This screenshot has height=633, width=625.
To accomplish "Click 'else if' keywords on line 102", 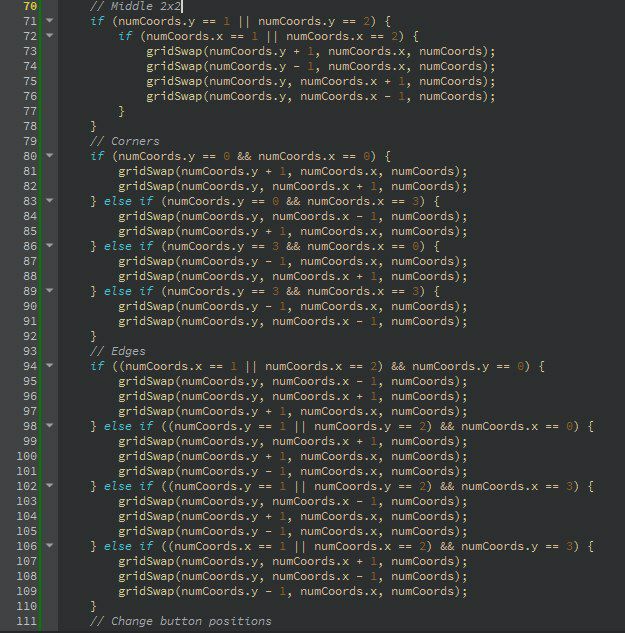I will pyautogui.click(x=128, y=486).
